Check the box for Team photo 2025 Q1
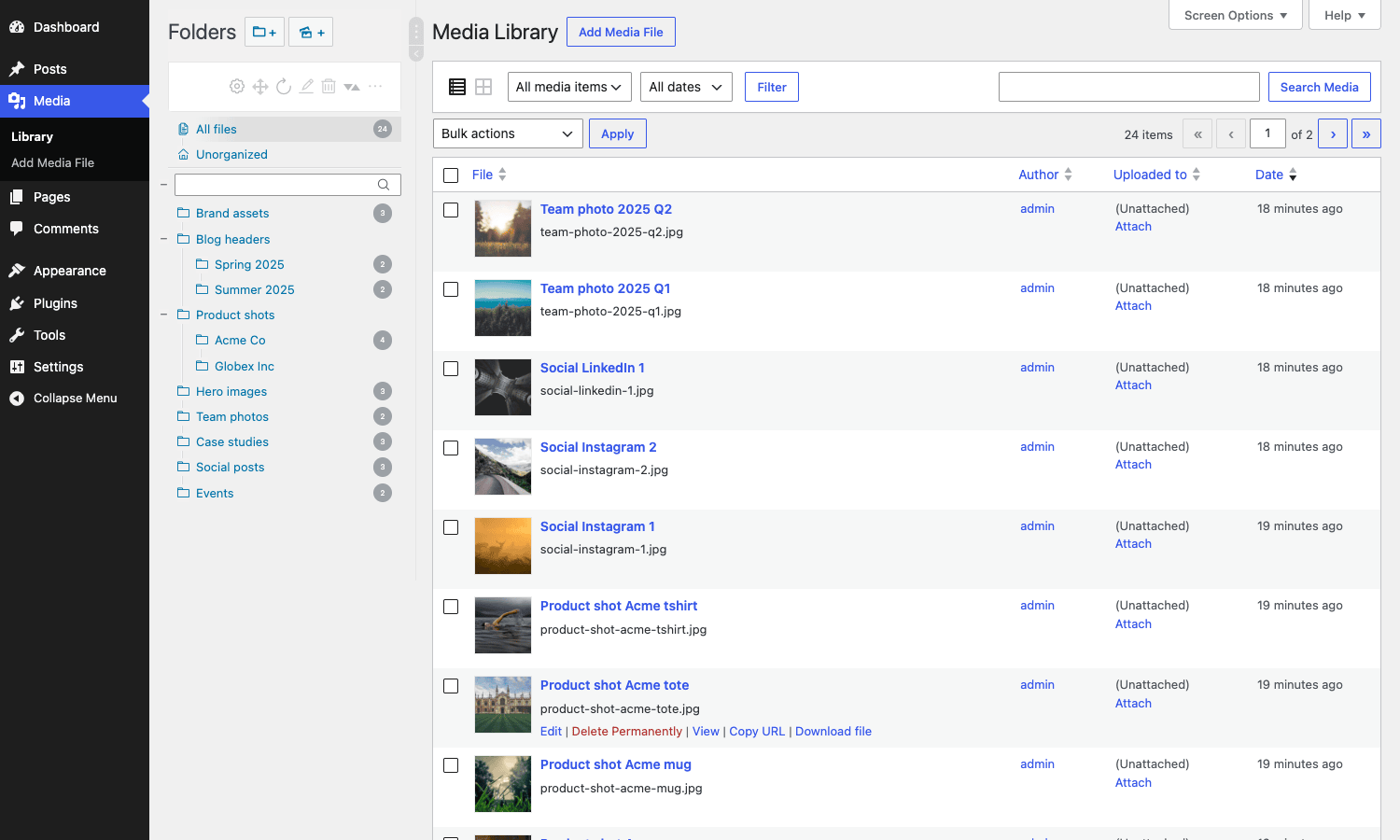The height and width of the screenshot is (840, 1400). click(x=451, y=289)
